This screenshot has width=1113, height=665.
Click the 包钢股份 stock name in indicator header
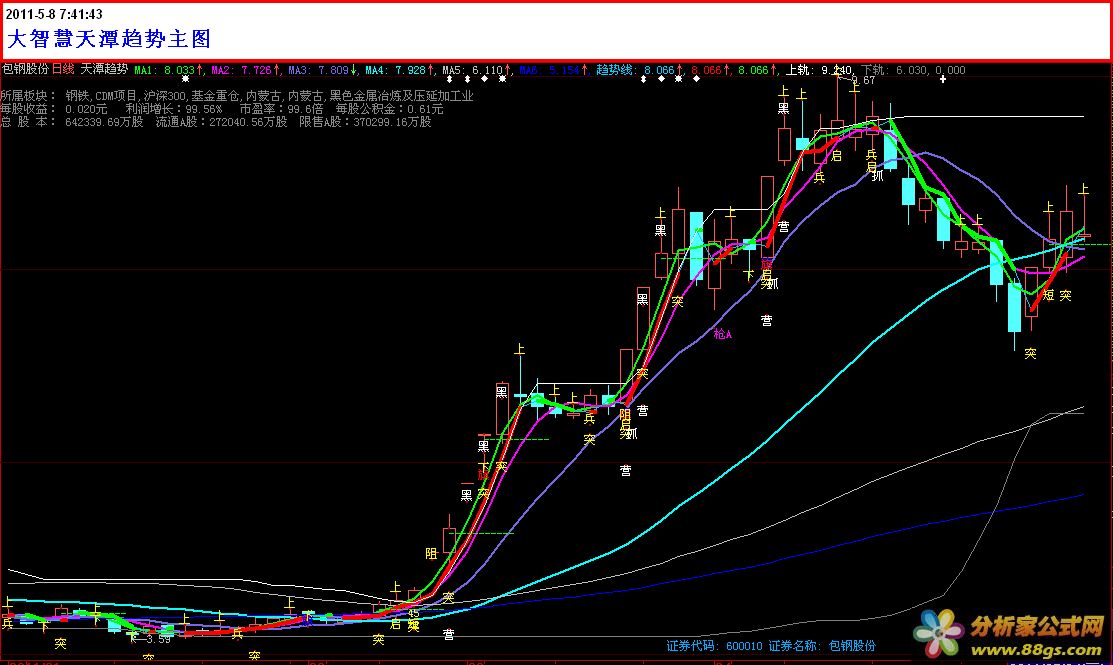tap(25, 69)
